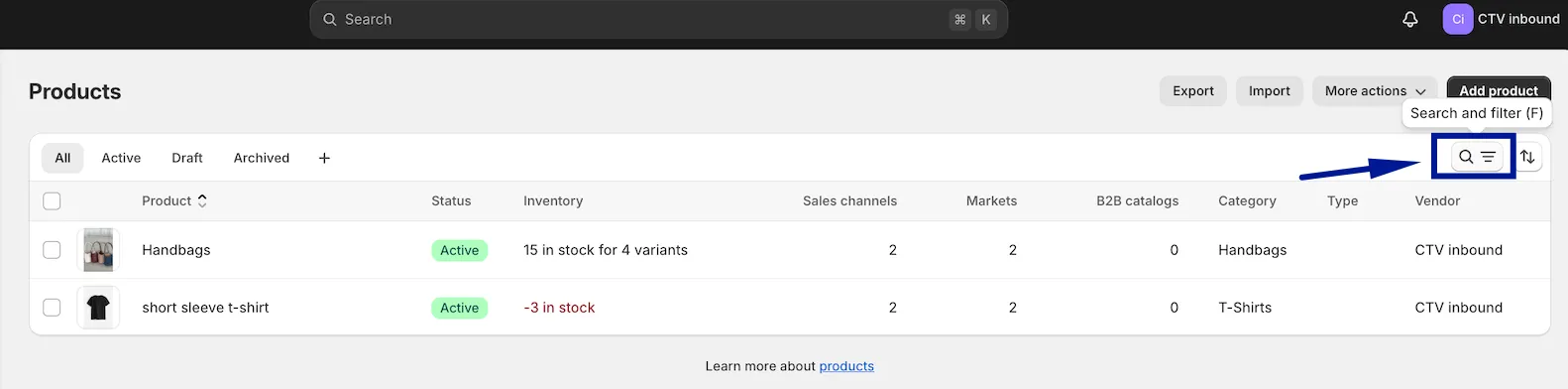Focus the top Search input field
Viewport: 1568px width, 389px height.
click(659, 19)
